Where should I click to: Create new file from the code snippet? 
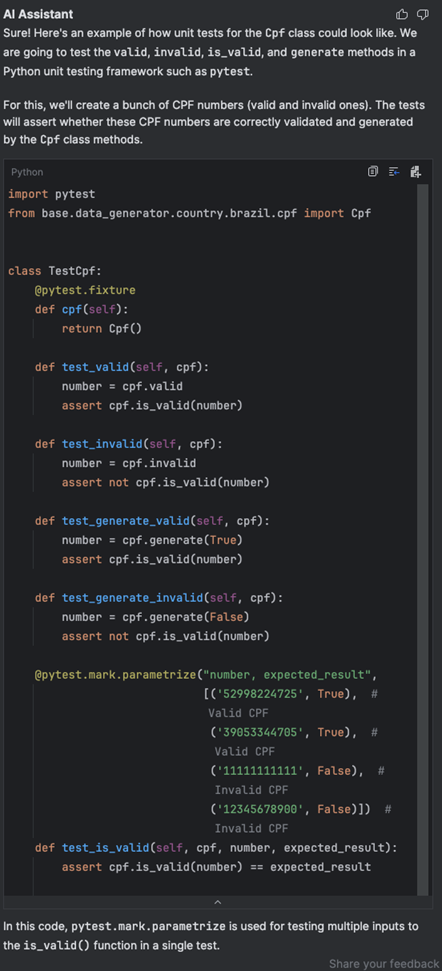click(x=415, y=172)
